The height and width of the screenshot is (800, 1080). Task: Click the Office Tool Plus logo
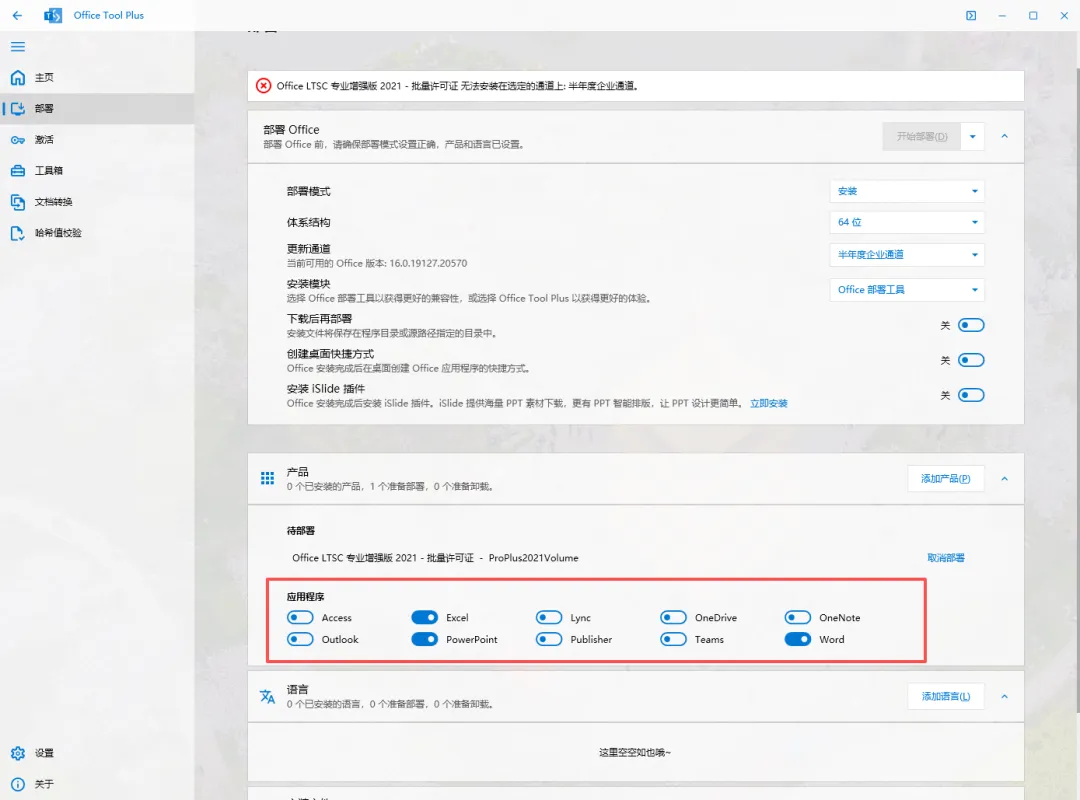click(53, 15)
